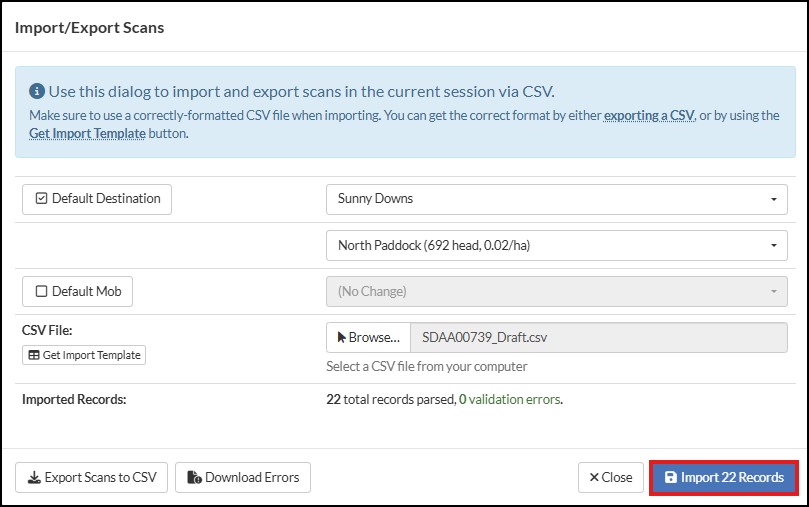The width and height of the screenshot is (809, 507).
Task: Open the Sunny Downs property dropdown
Action: (556, 199)
